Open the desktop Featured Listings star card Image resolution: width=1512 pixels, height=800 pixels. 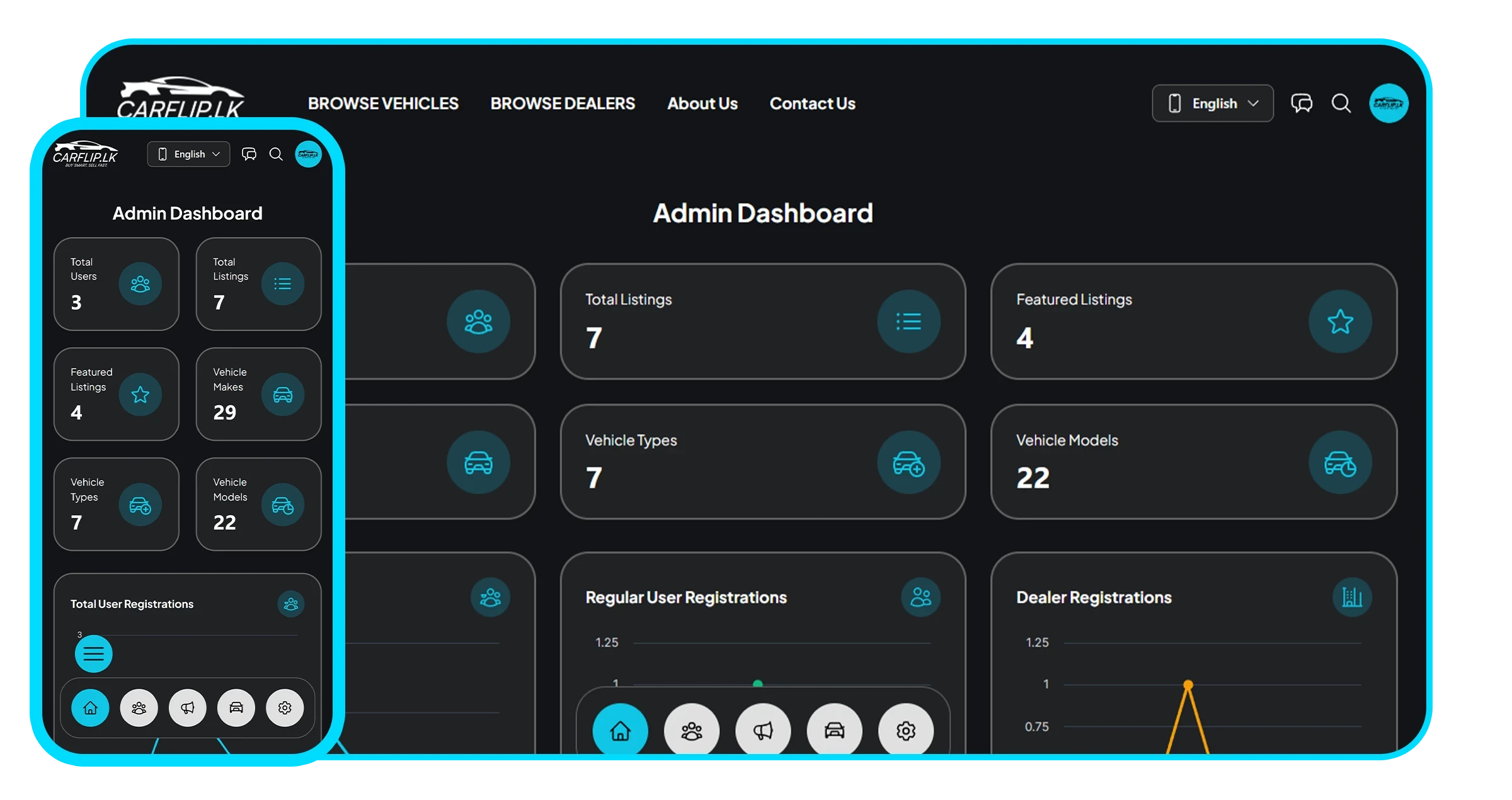(1193, 321)
